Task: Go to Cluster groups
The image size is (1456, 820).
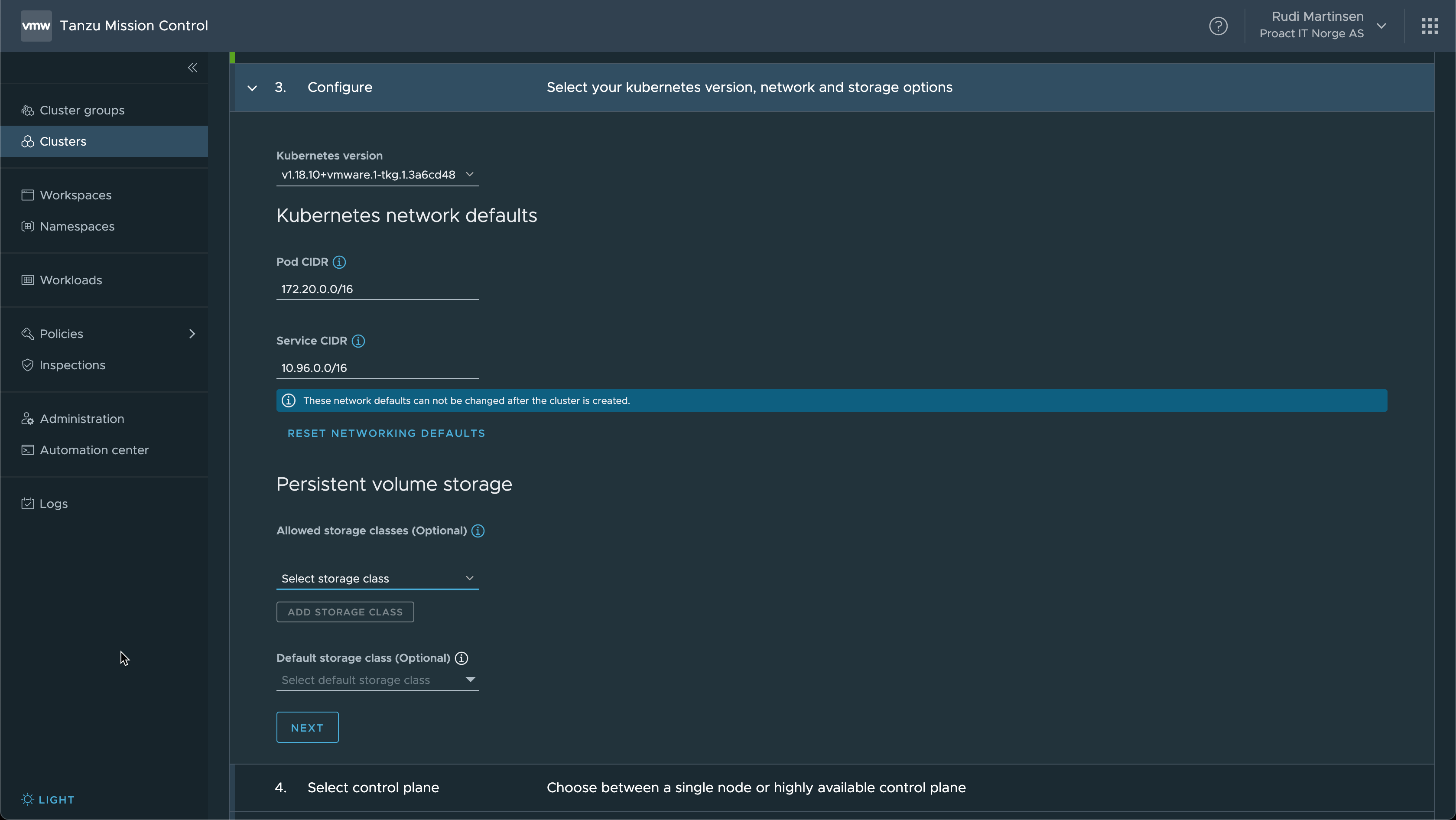Action: pos(82,110)
